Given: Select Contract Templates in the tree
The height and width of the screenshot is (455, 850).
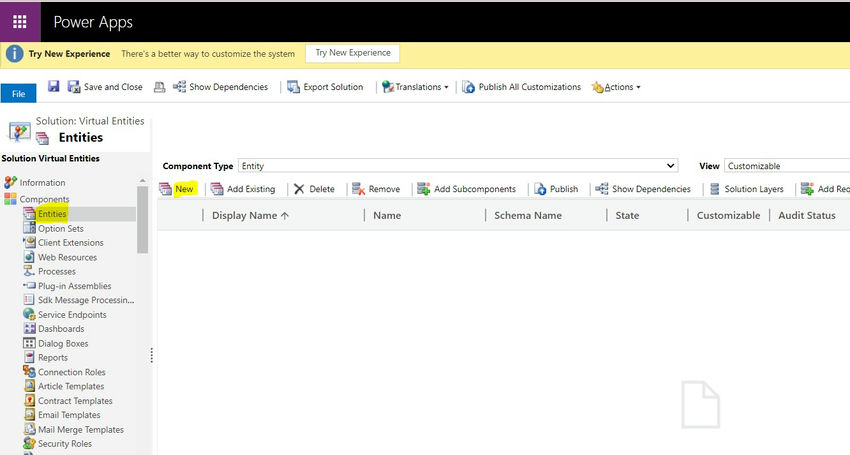Looking at the screenshot, I should pos(75,401).
